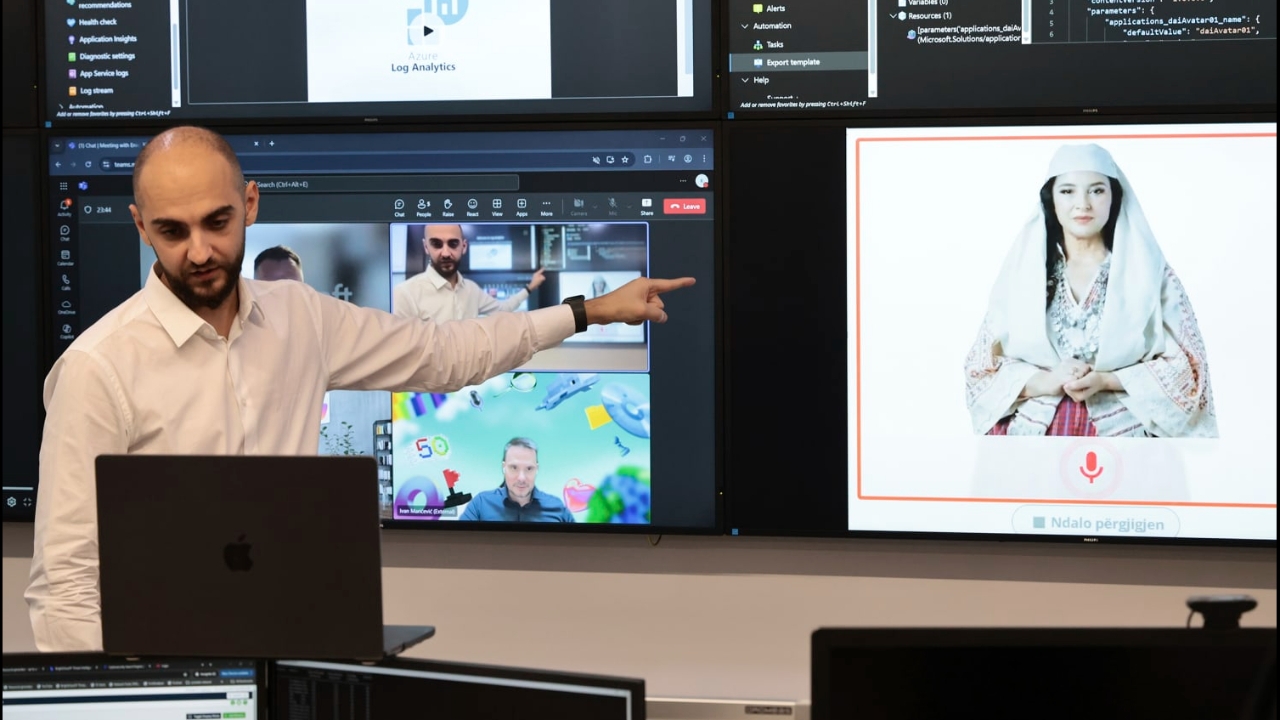
Task: Click the Share screen icon
Action: pos(647,206)
